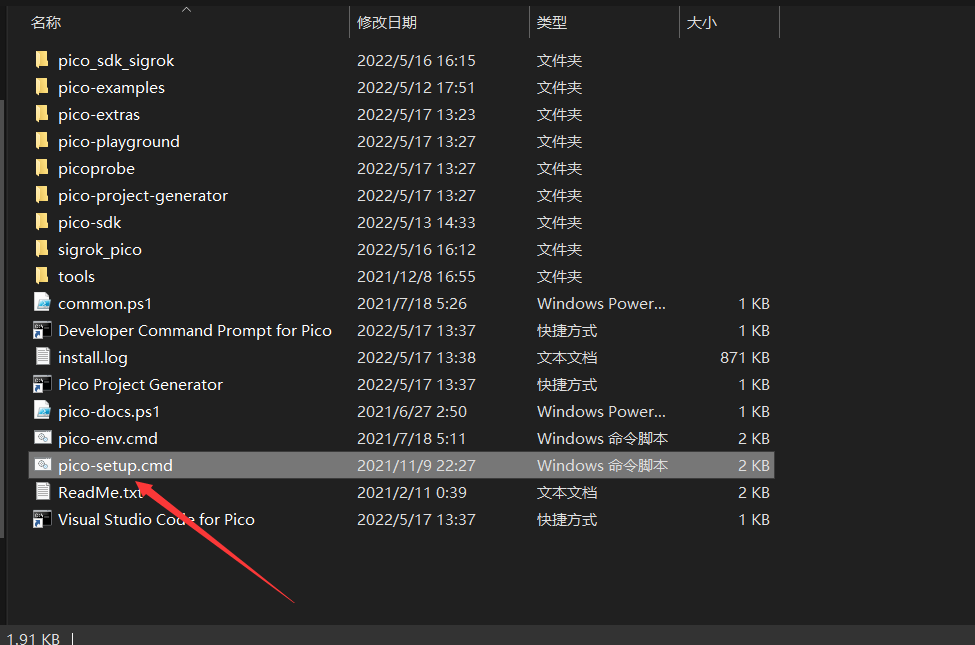Click date 2021/7/18 5:11 of pico-env.cmd
975x645 pixels.
[411, 439]
